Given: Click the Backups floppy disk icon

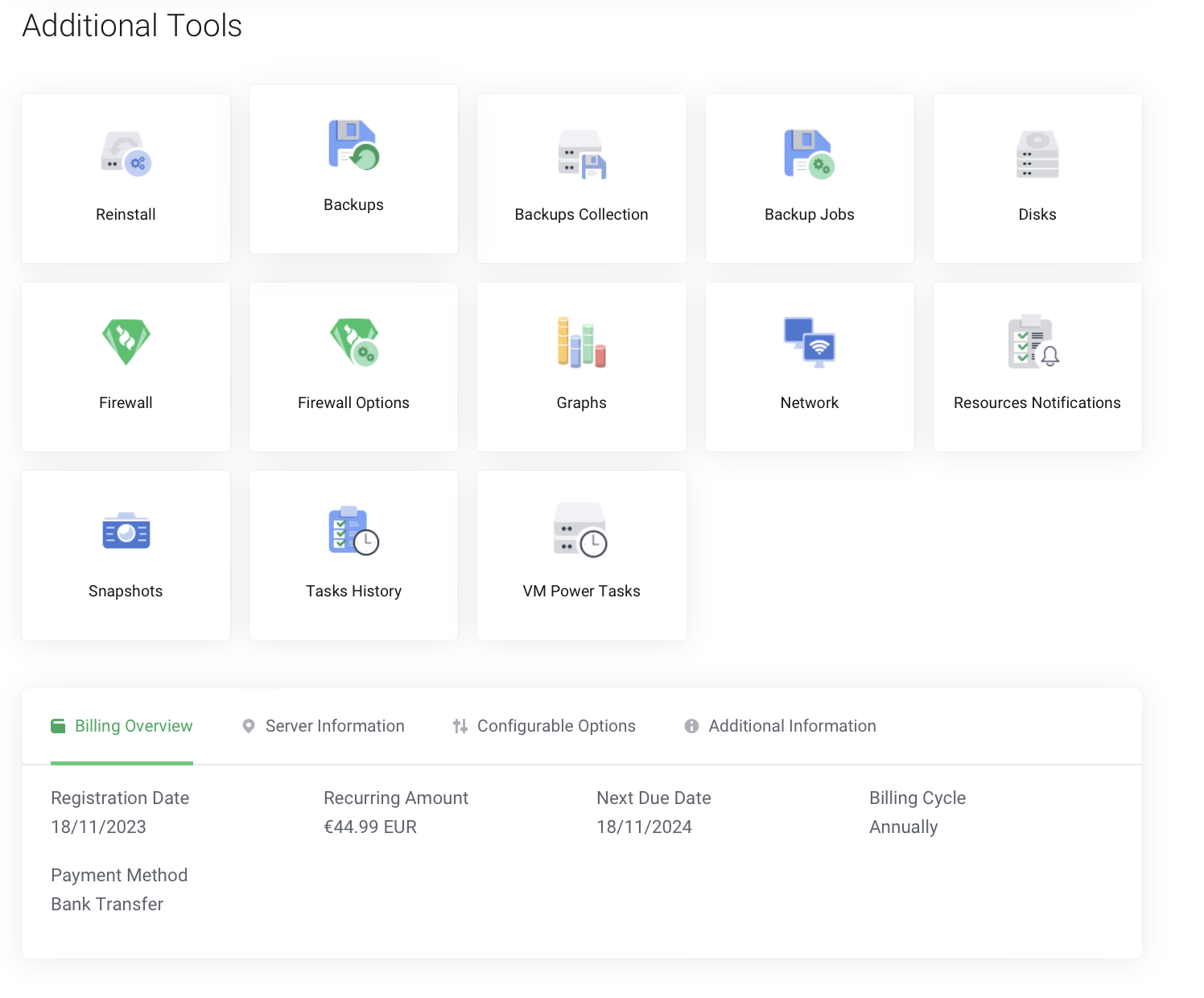Looking at the screenshot, I should 353,145.
